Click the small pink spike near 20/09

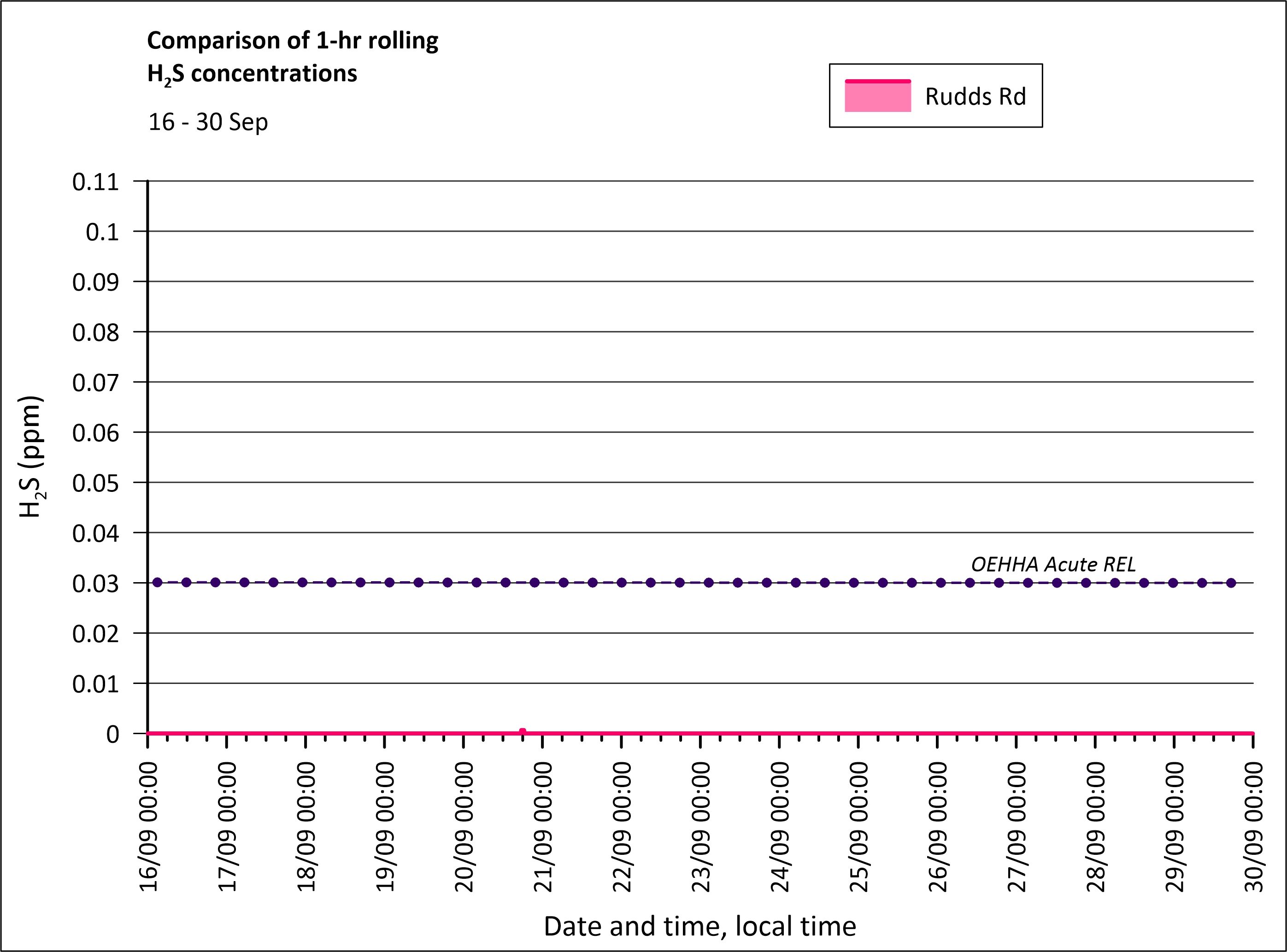pos(523,731)
